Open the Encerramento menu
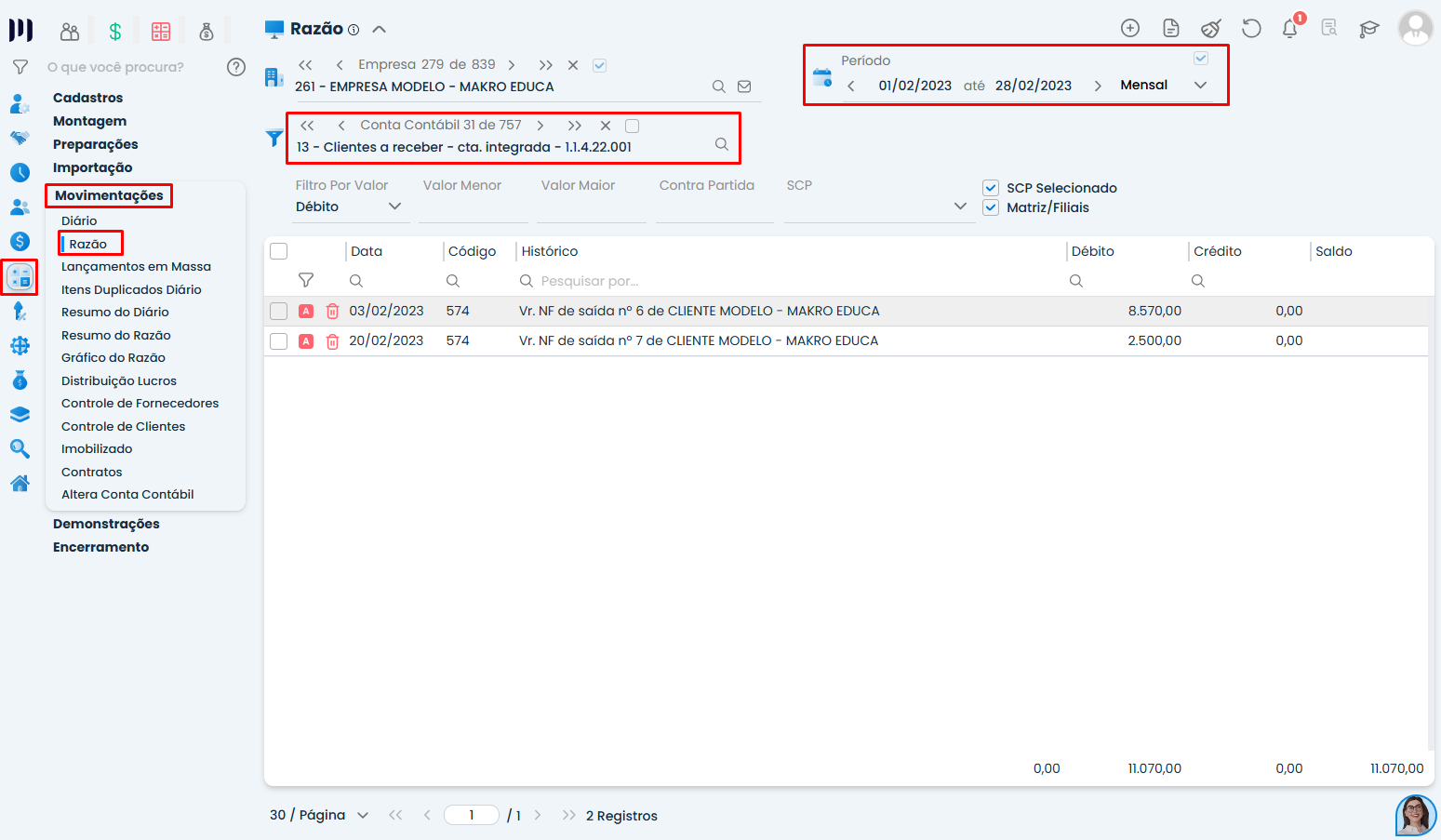This screenshot has width=1441, height=840. 100,547
